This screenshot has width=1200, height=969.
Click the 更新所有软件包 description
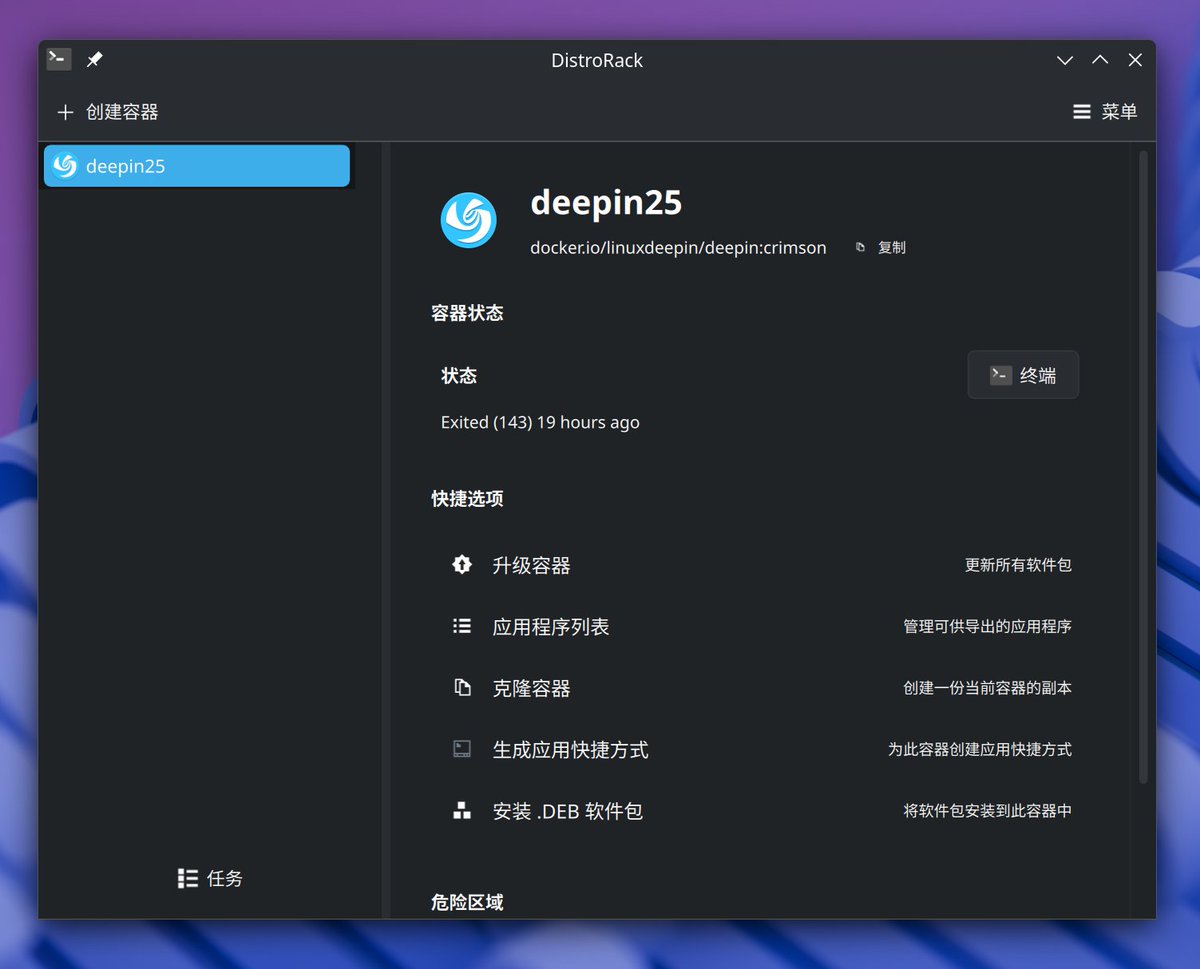point(1018,565)
